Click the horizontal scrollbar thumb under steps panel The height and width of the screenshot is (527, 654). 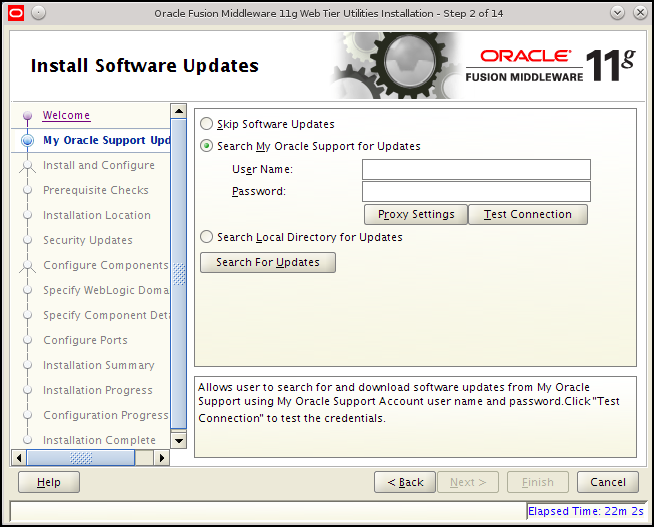pos(81,458)
